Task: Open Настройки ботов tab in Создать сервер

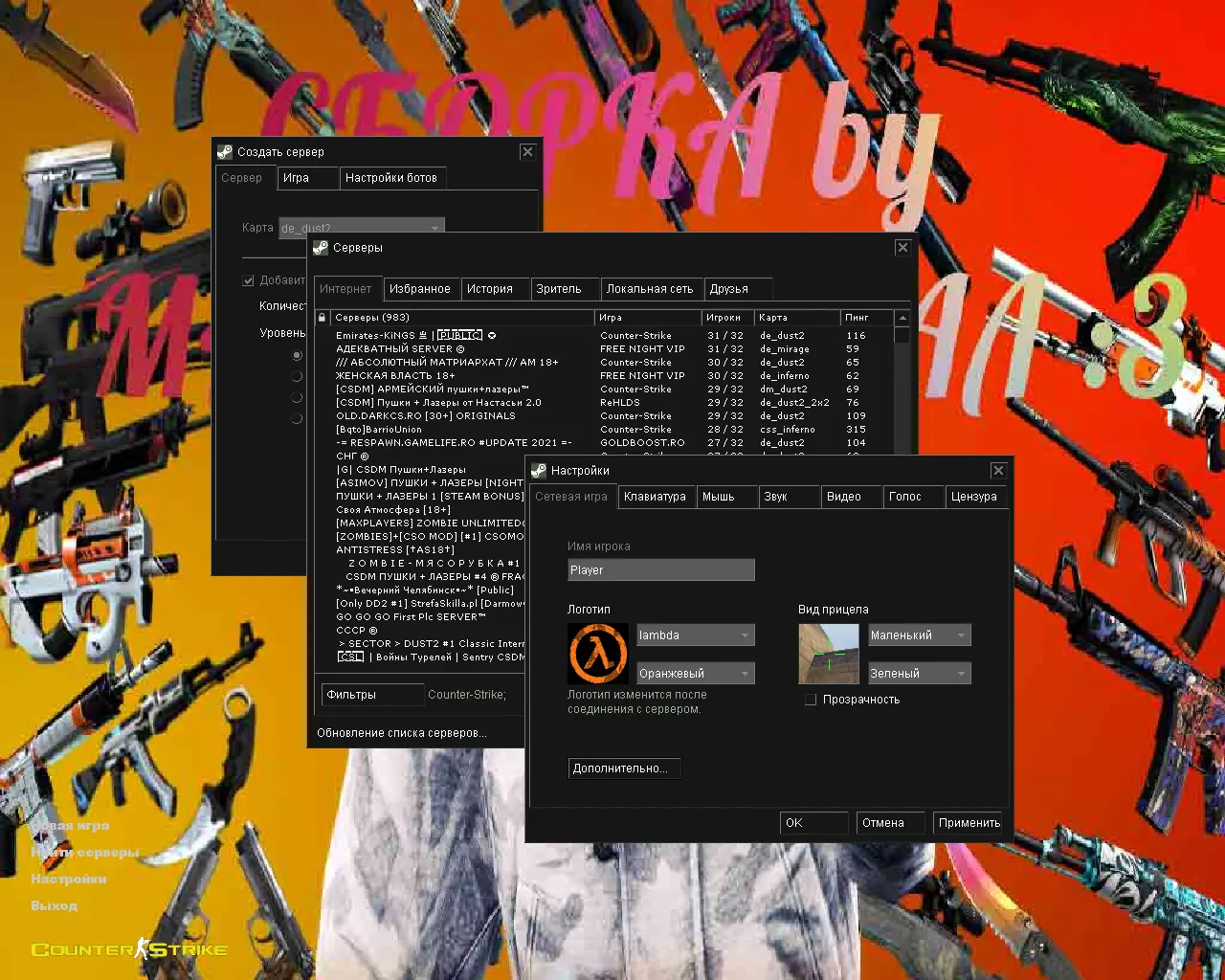Action: point(391,178)
